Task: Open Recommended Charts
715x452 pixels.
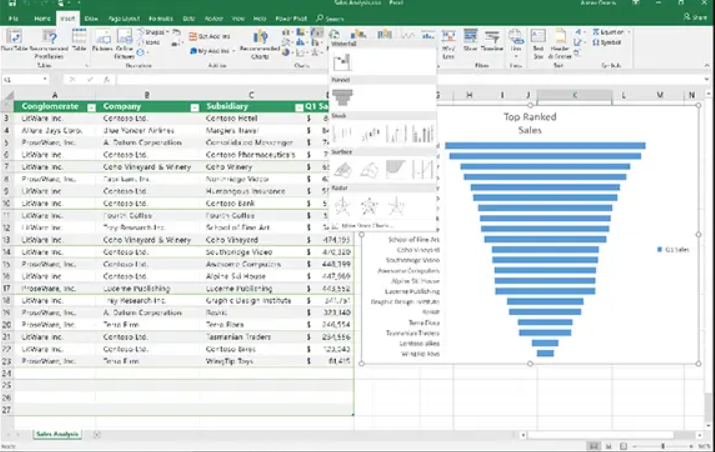Action: (259, 44)
